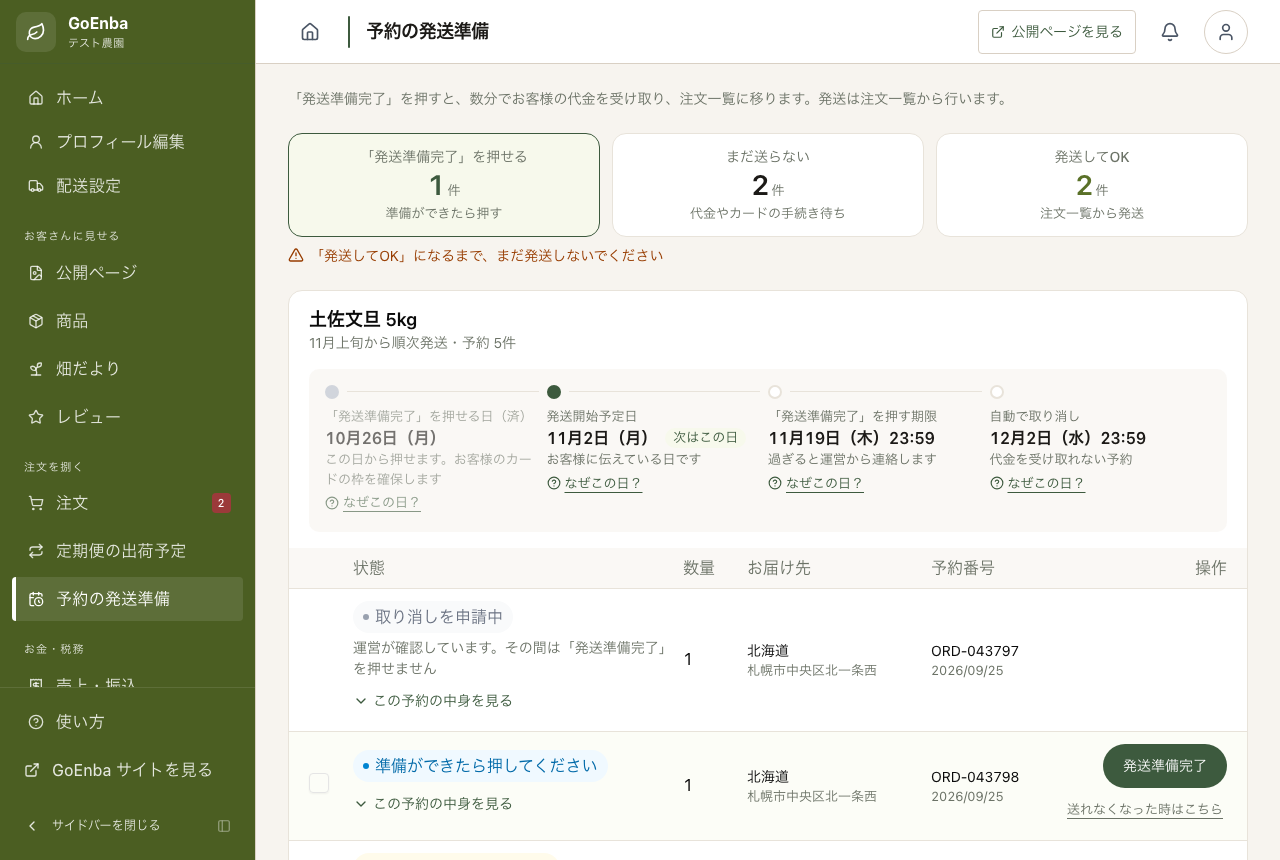Image resolution: width=1280 pixels, height=860 pixels.
Task: Open なぜこの日? under 10月26日
Action: click(x=373, y=503)
